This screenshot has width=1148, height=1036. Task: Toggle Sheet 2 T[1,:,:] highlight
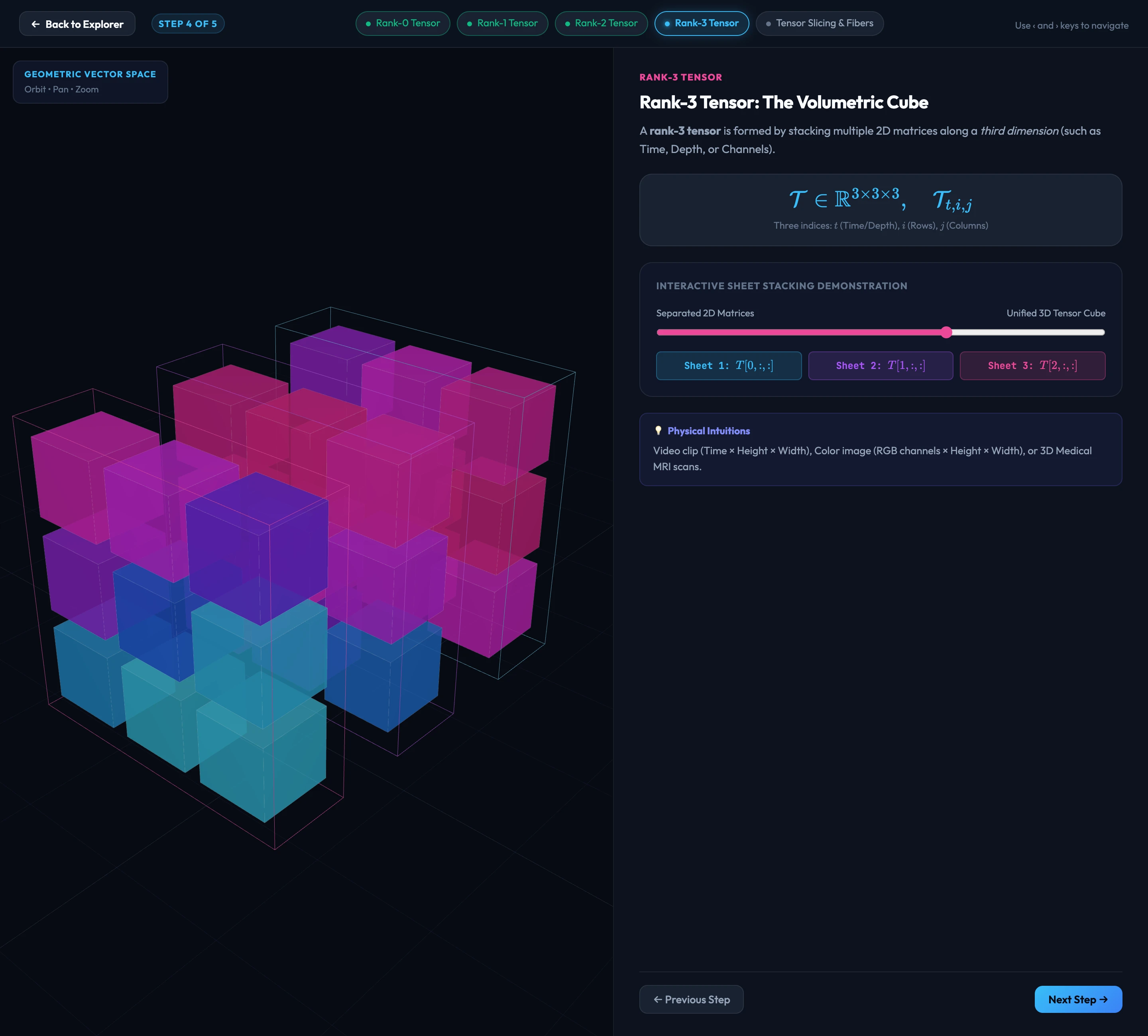tap(881, 365)
